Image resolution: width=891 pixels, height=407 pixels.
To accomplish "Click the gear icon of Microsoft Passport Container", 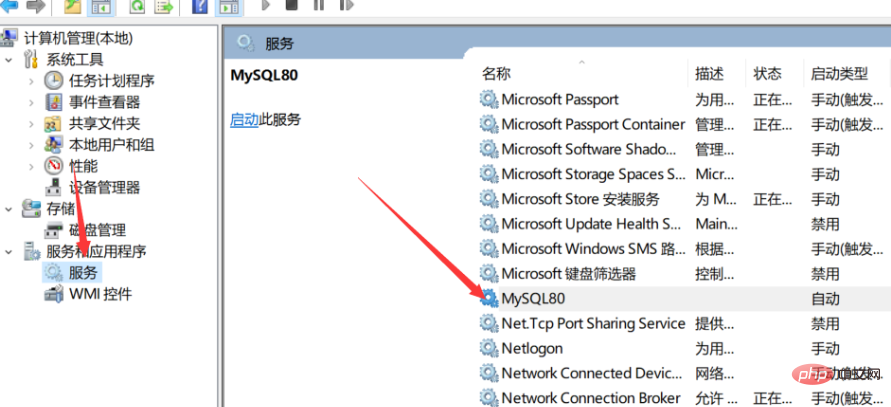I will tap(489, 124).
